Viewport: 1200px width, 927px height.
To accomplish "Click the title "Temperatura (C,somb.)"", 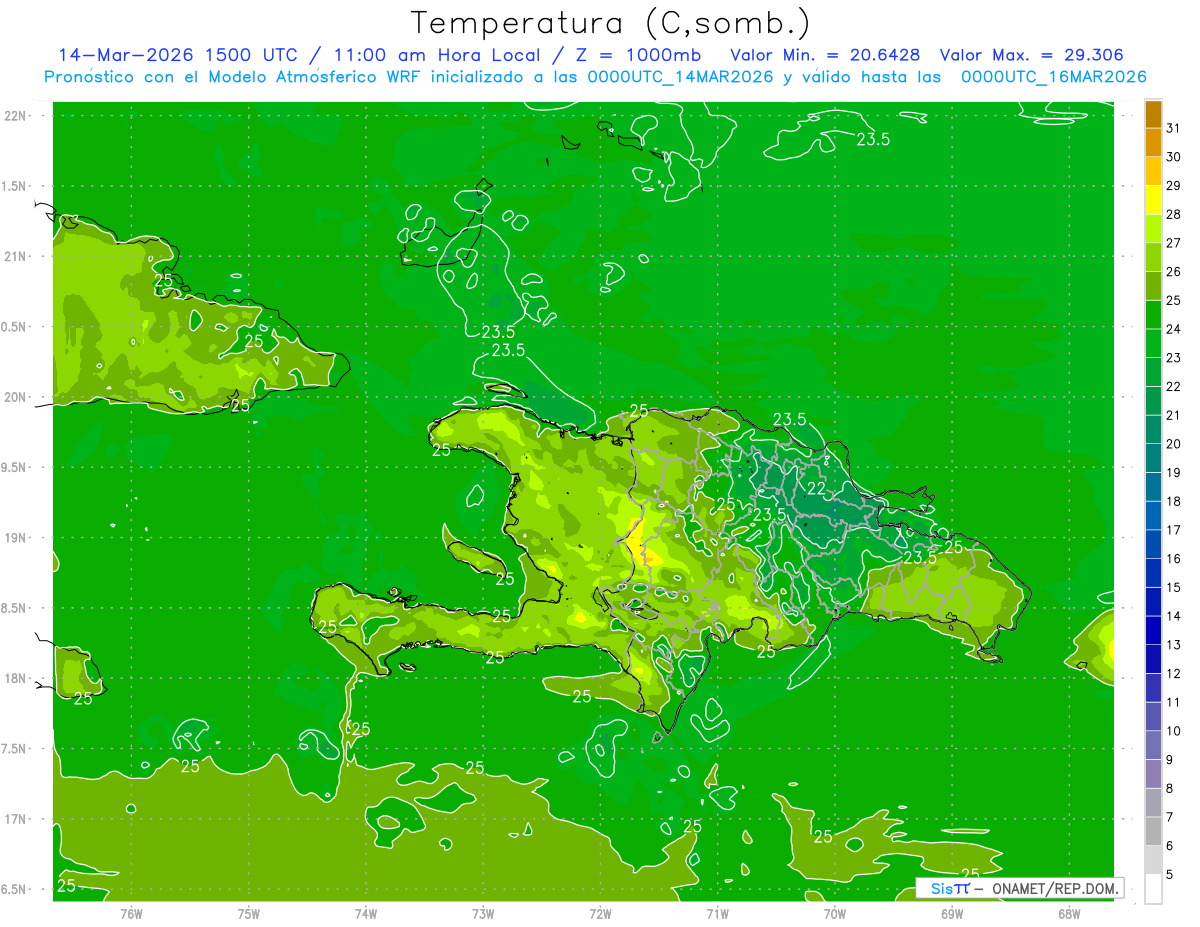I will pos(611,23).
